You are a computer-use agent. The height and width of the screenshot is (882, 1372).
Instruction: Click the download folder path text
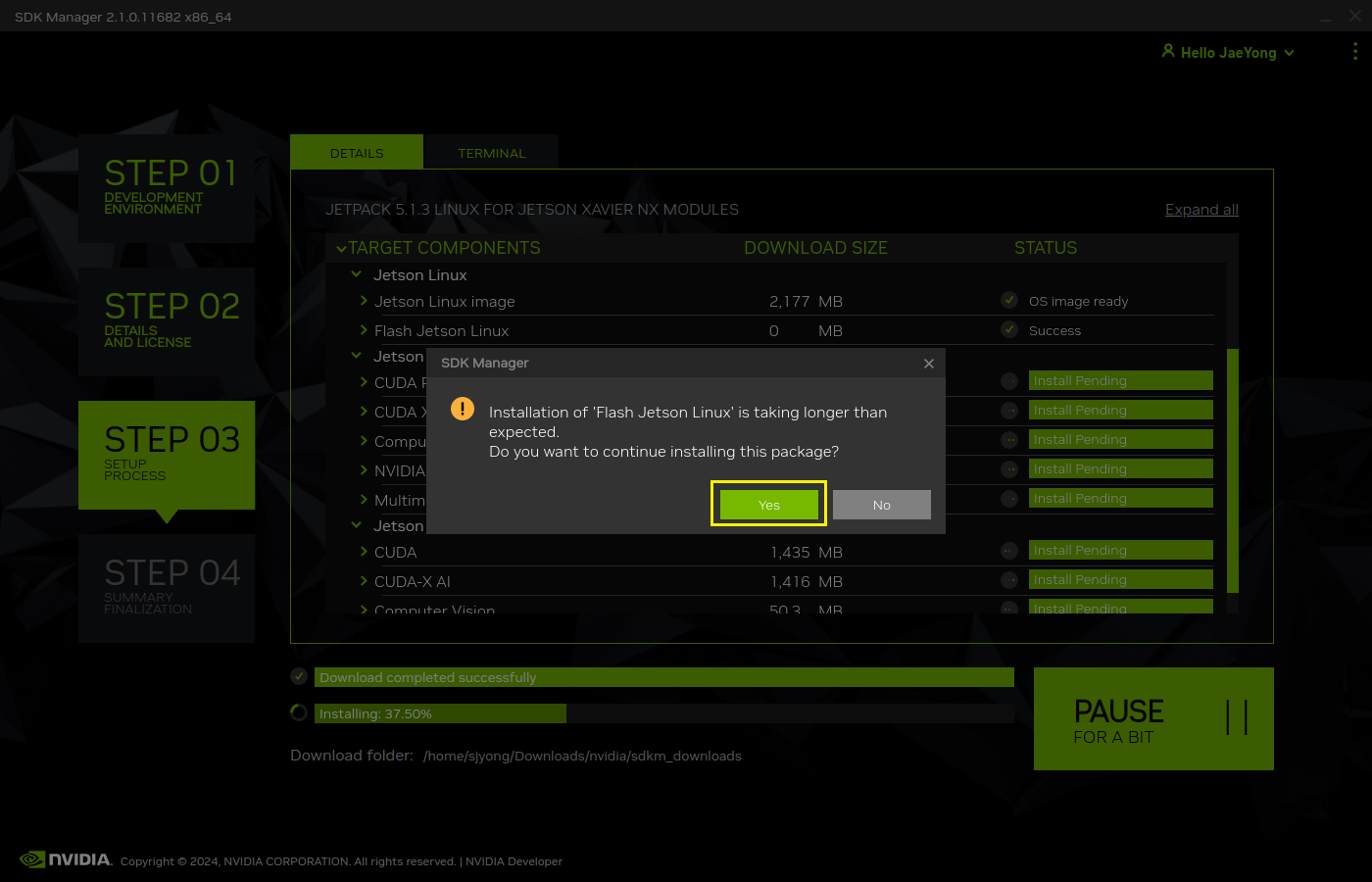point(582,756)
